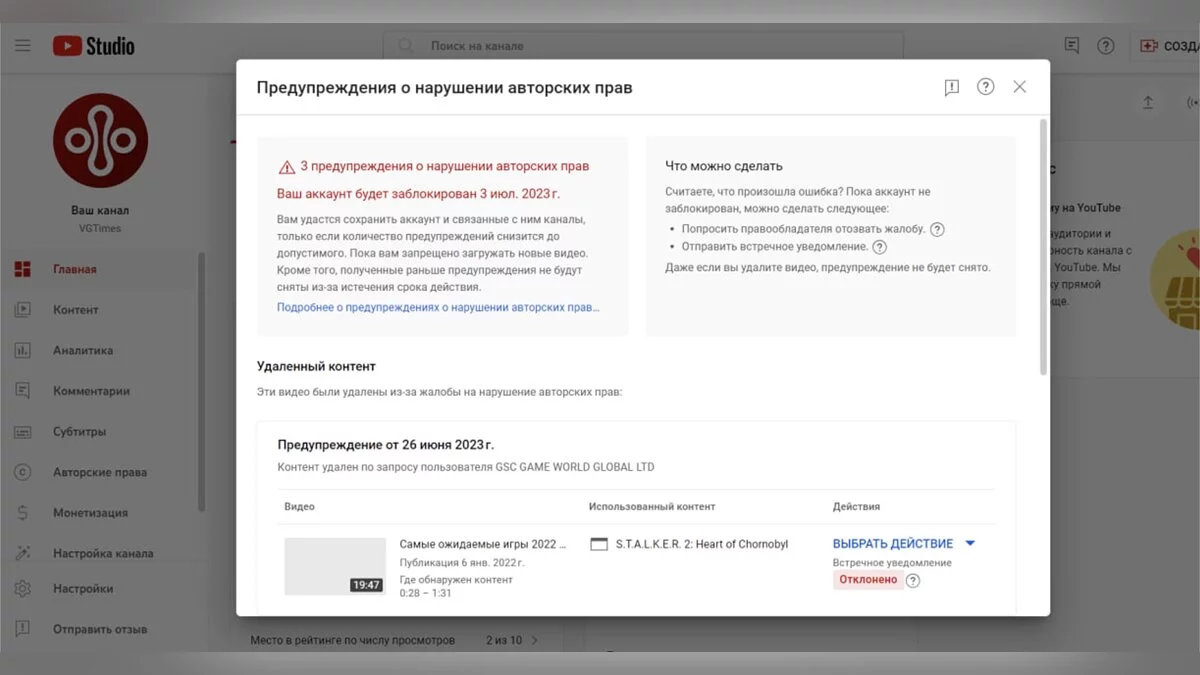This screenshot has height=675, width=1200.
Task: Open Контент in the sidebar
Action: point(76,310)
